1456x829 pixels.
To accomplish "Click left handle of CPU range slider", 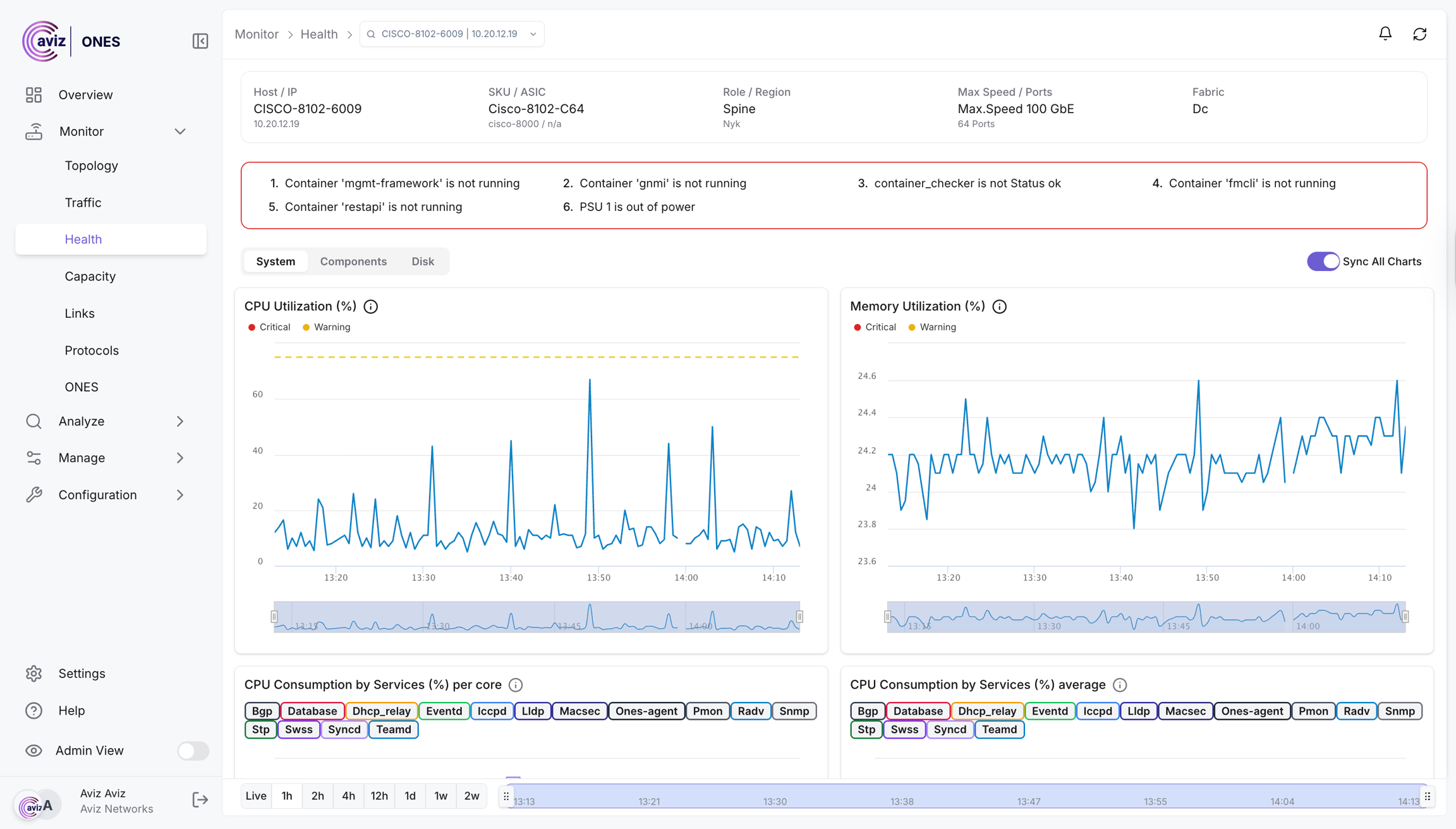I will click(x=274, y=617).
